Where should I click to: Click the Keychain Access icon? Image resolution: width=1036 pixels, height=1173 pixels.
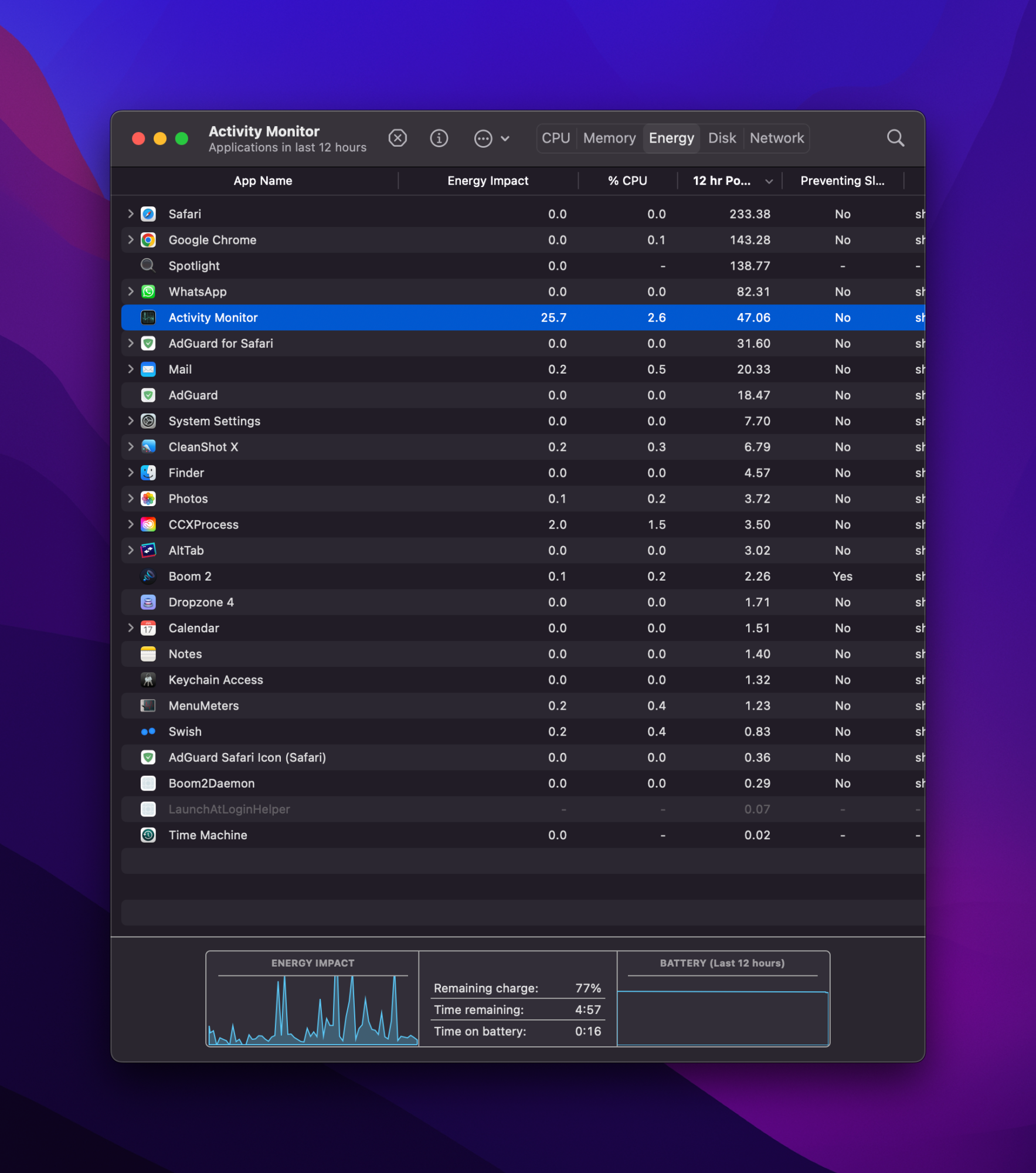click(148, 680)
